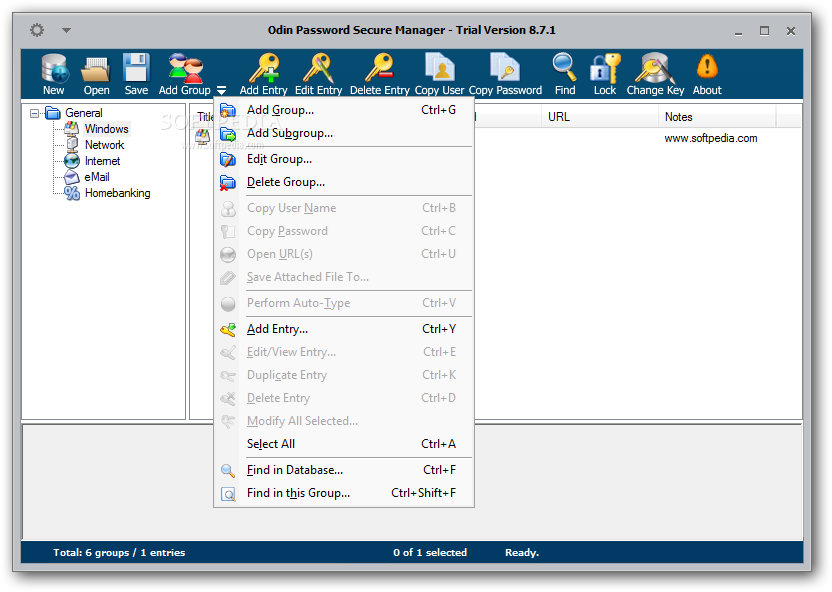832x592 pixels.
Task: Click the Windows group icon in tree
Action: coord(72,128)
